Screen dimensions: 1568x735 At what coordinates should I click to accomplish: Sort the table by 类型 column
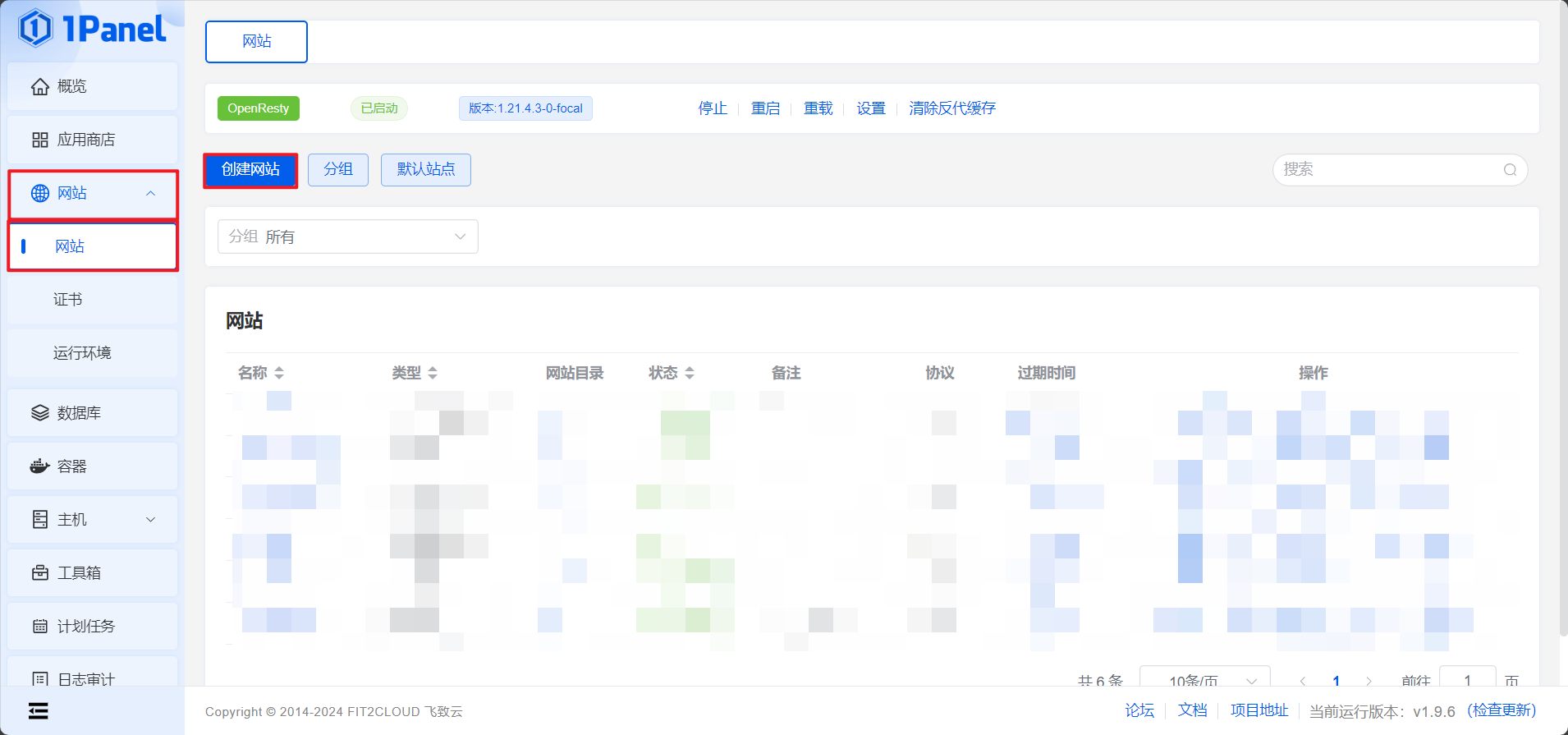click(x=433, y=373)
